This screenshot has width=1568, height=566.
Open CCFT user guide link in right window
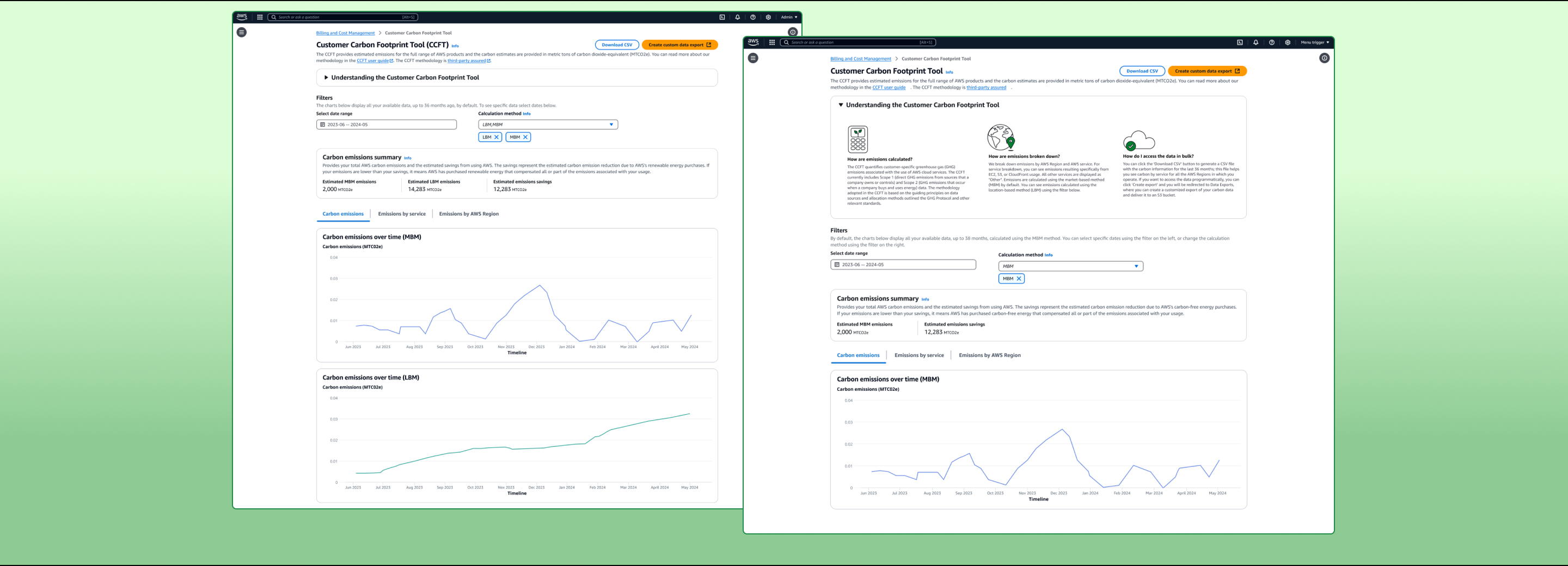[889, 87]
